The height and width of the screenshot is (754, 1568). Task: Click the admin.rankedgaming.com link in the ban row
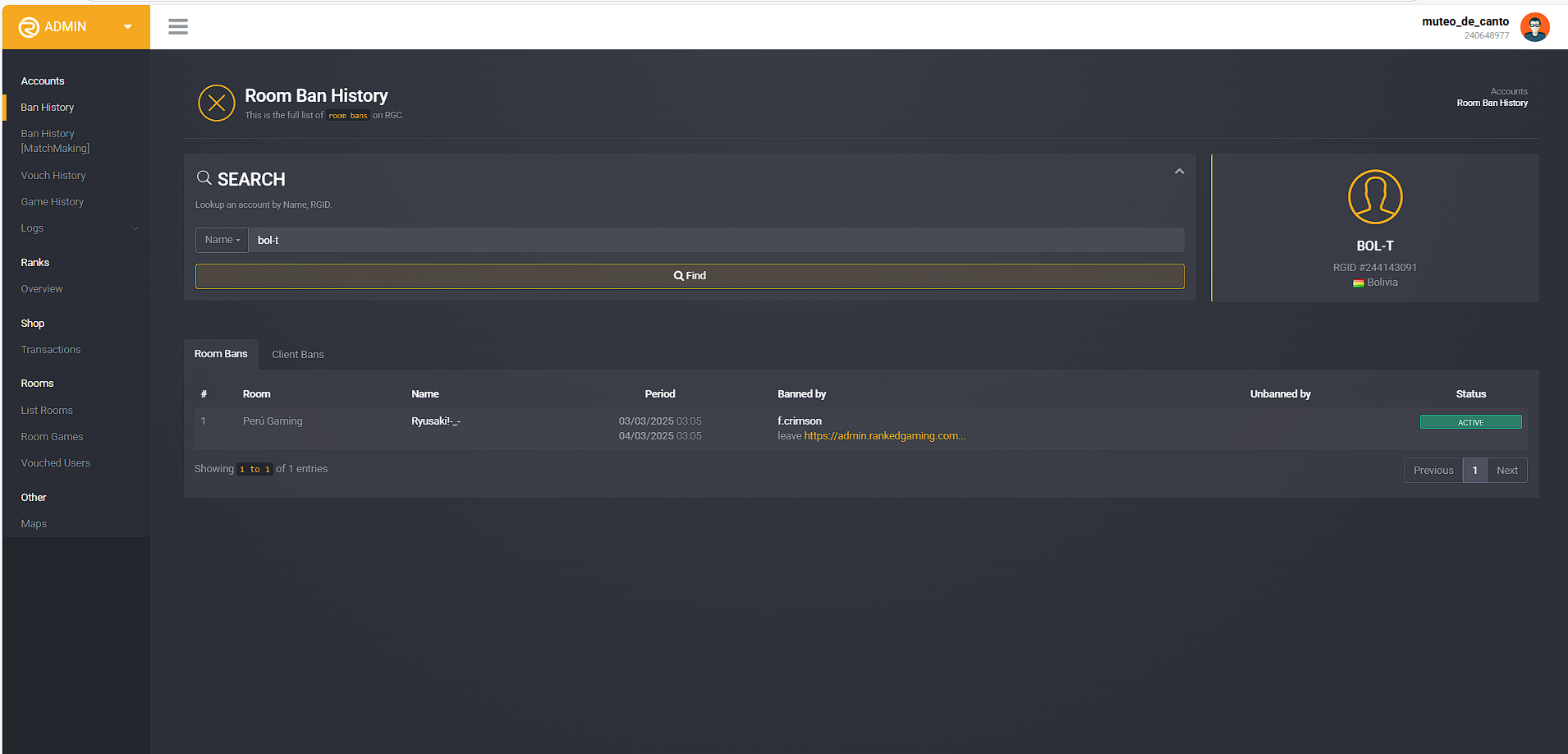pyautogui.click(x=885, y=436)
